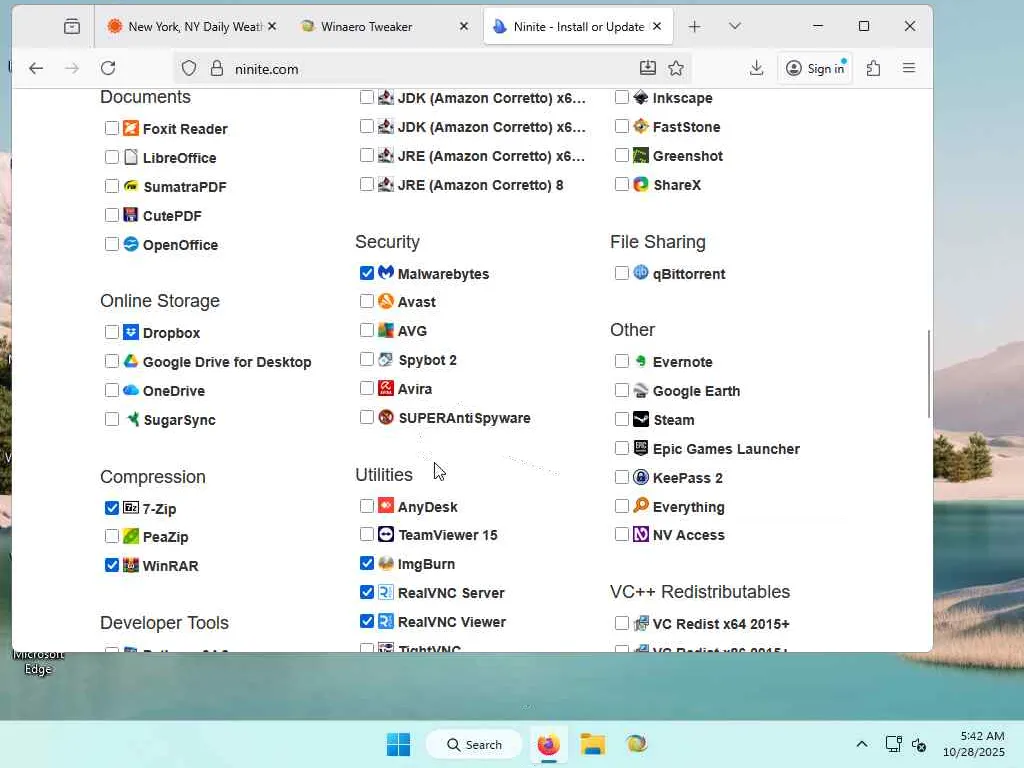The image size is (1024, 768).
Task: Check the FastStone checkbox
Action: tap(622, 126)
